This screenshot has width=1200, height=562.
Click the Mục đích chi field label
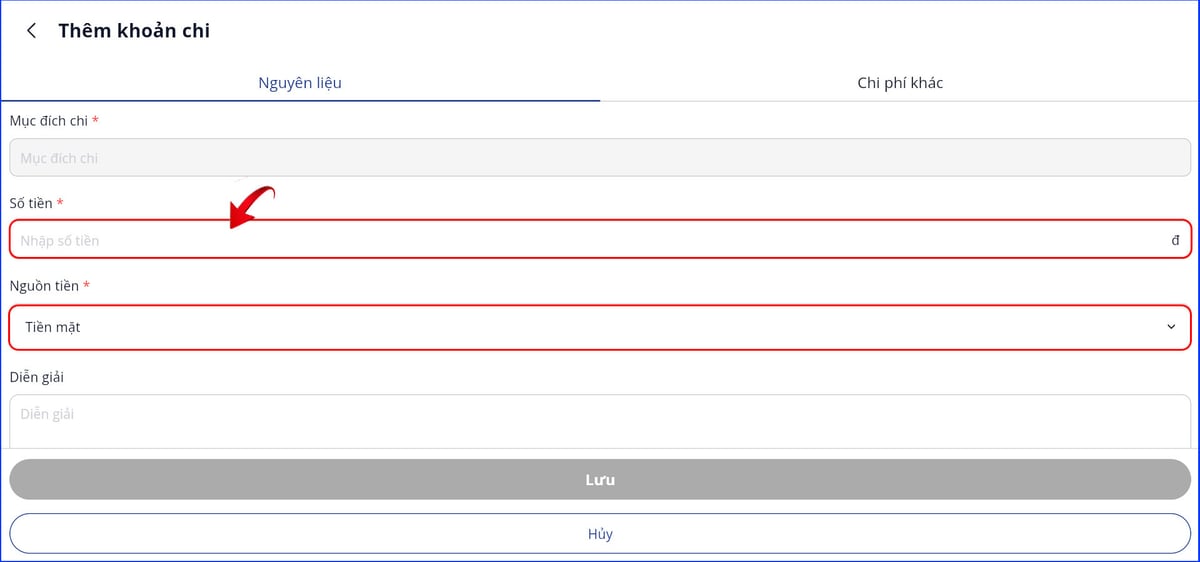49,121
